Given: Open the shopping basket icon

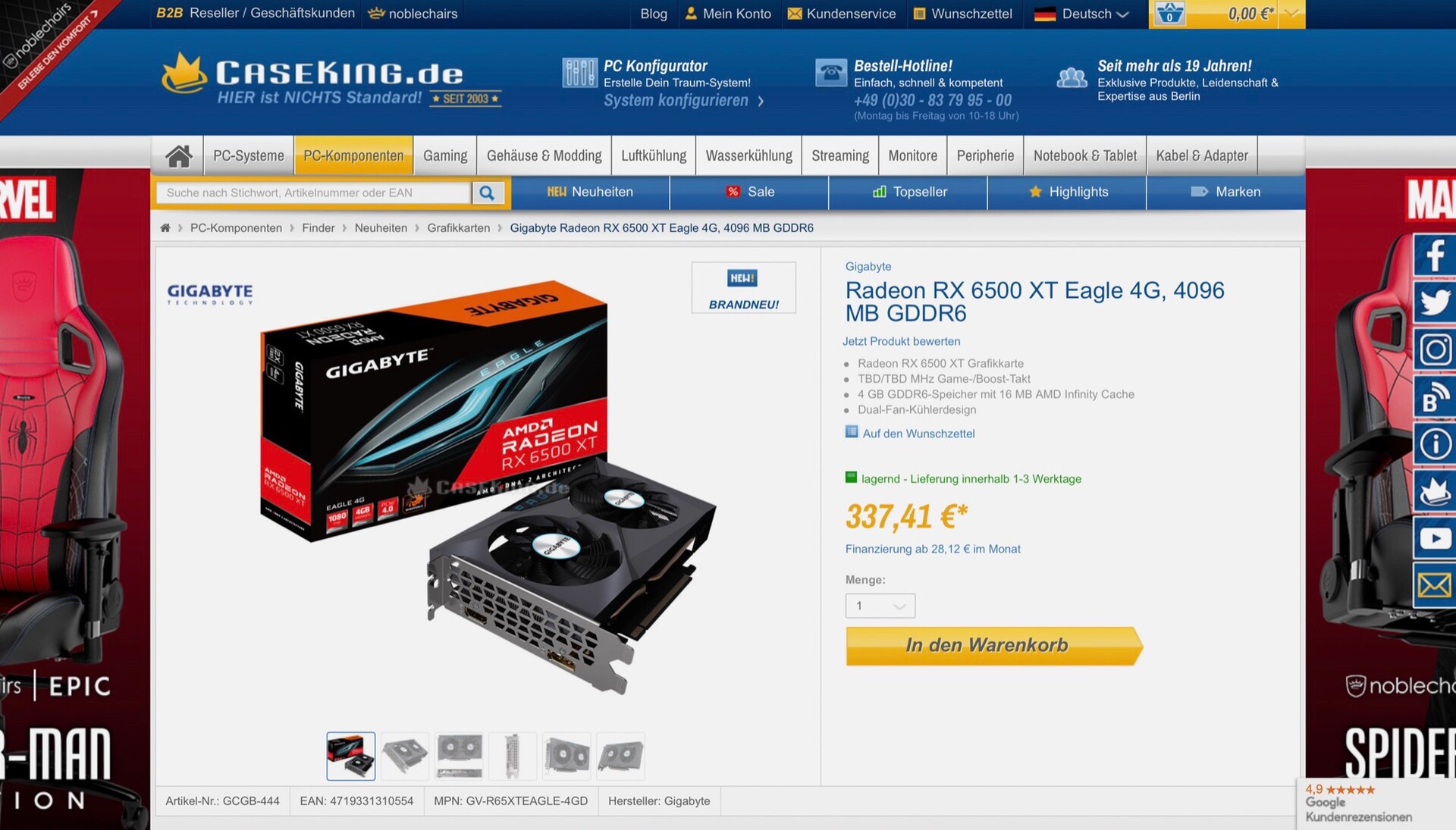Looking at the screenshot, I should (1169, 14).
